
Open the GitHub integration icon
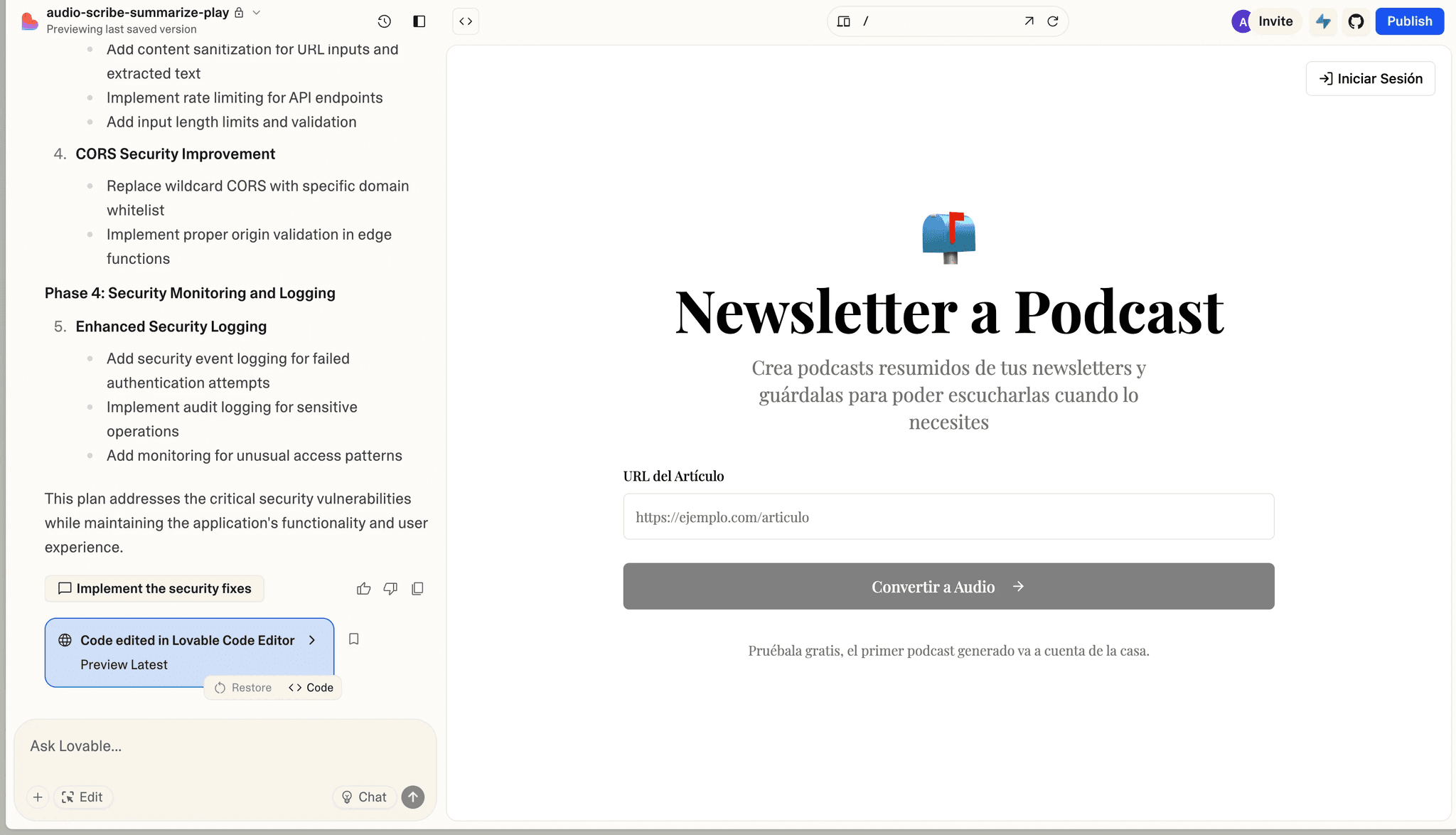point(1356,21)
